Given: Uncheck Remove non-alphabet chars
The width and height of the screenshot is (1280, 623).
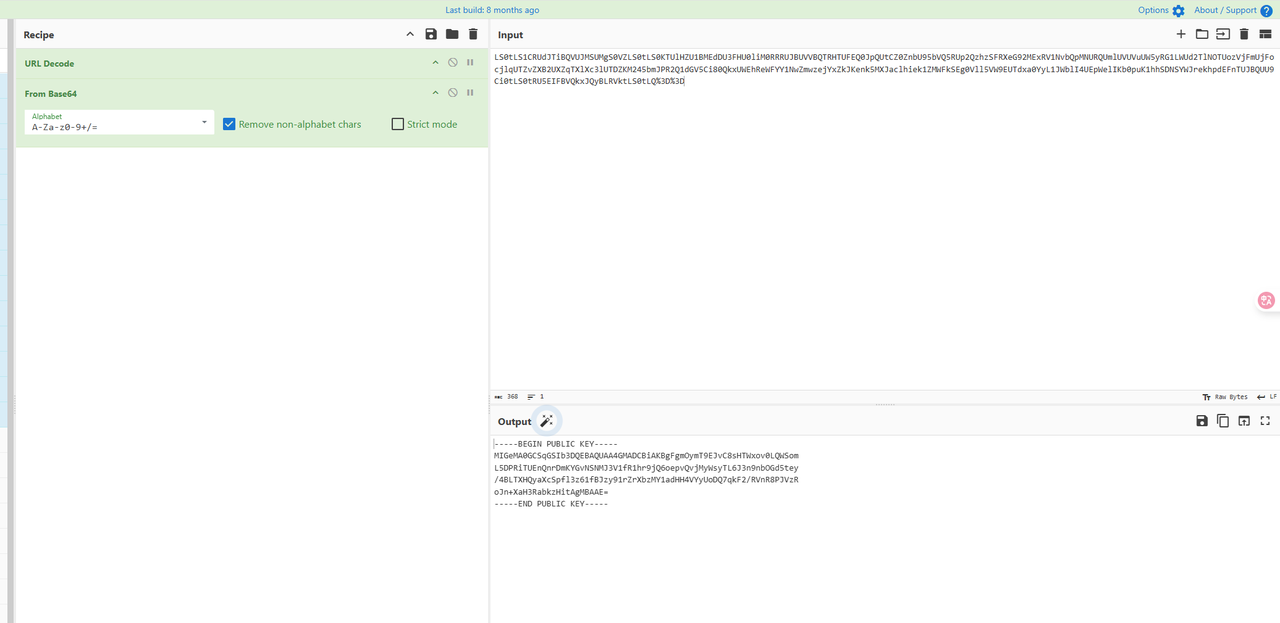Looking at the screenshot, I should point(229,124).
